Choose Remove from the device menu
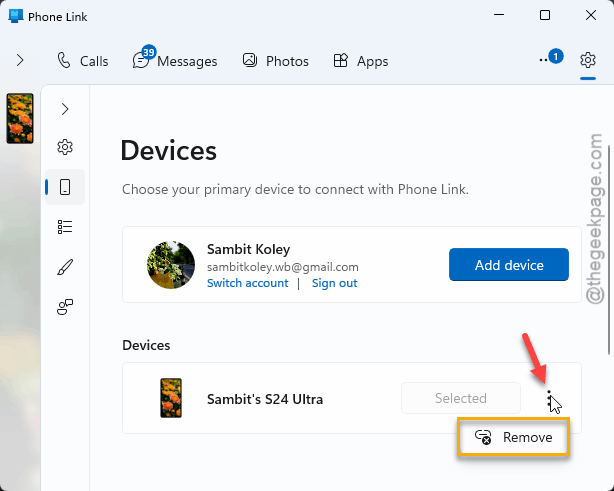Screen dimensions: 614x491 [x=513, y=437]
